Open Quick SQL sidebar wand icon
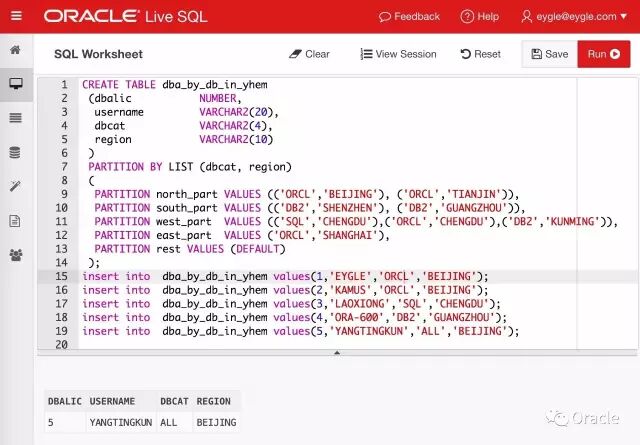 click(x=15, y=186)
